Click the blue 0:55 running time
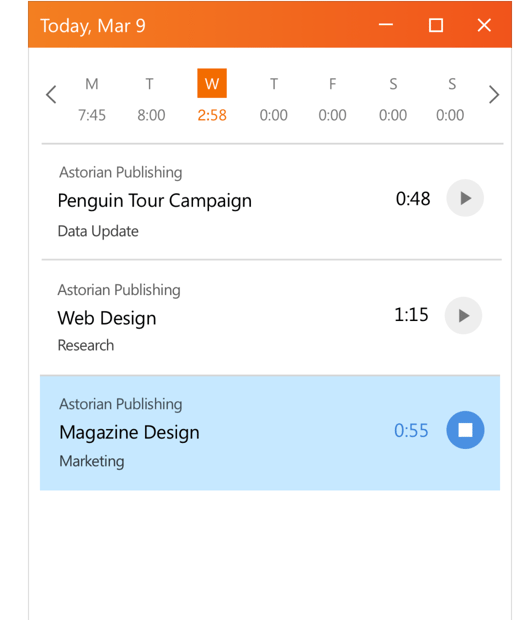 coord(411,430)
